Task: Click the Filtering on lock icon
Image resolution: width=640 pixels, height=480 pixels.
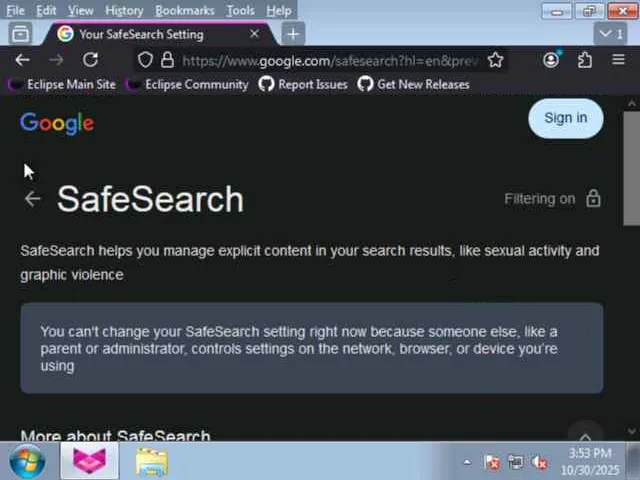Action: (593, 198)
